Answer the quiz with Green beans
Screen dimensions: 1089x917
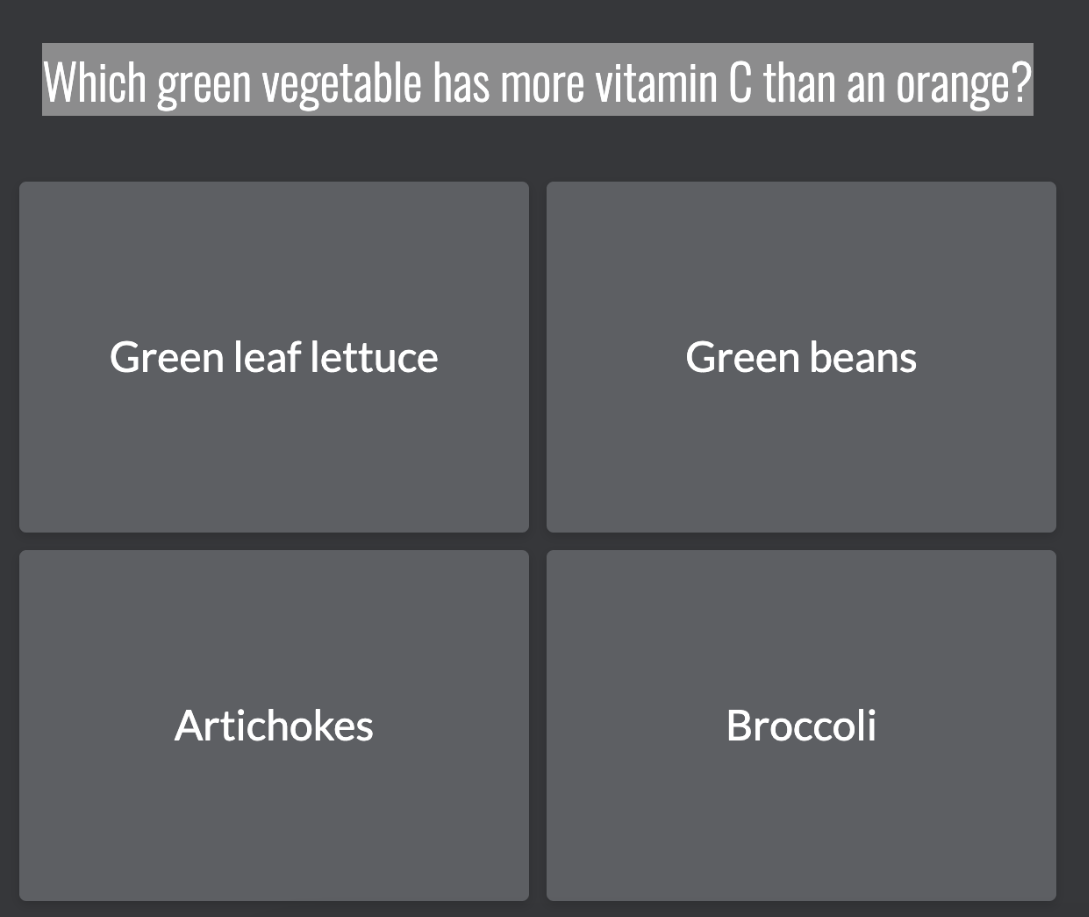point(801,357)
